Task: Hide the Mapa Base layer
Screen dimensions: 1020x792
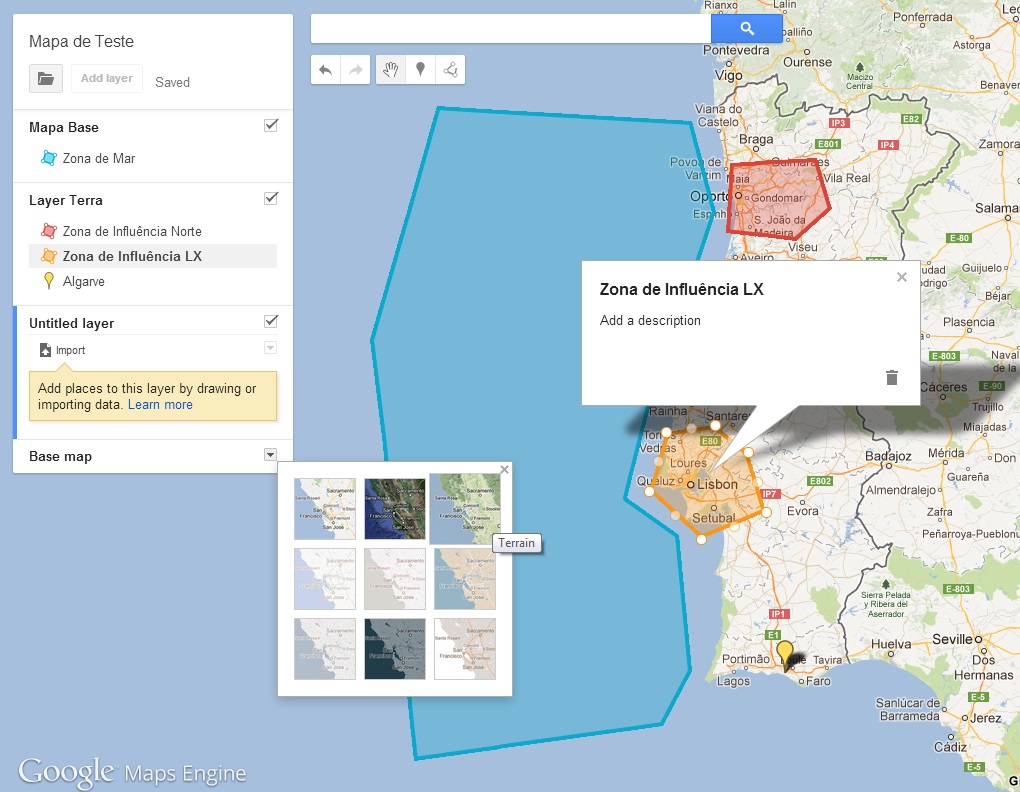Action: 270,124
